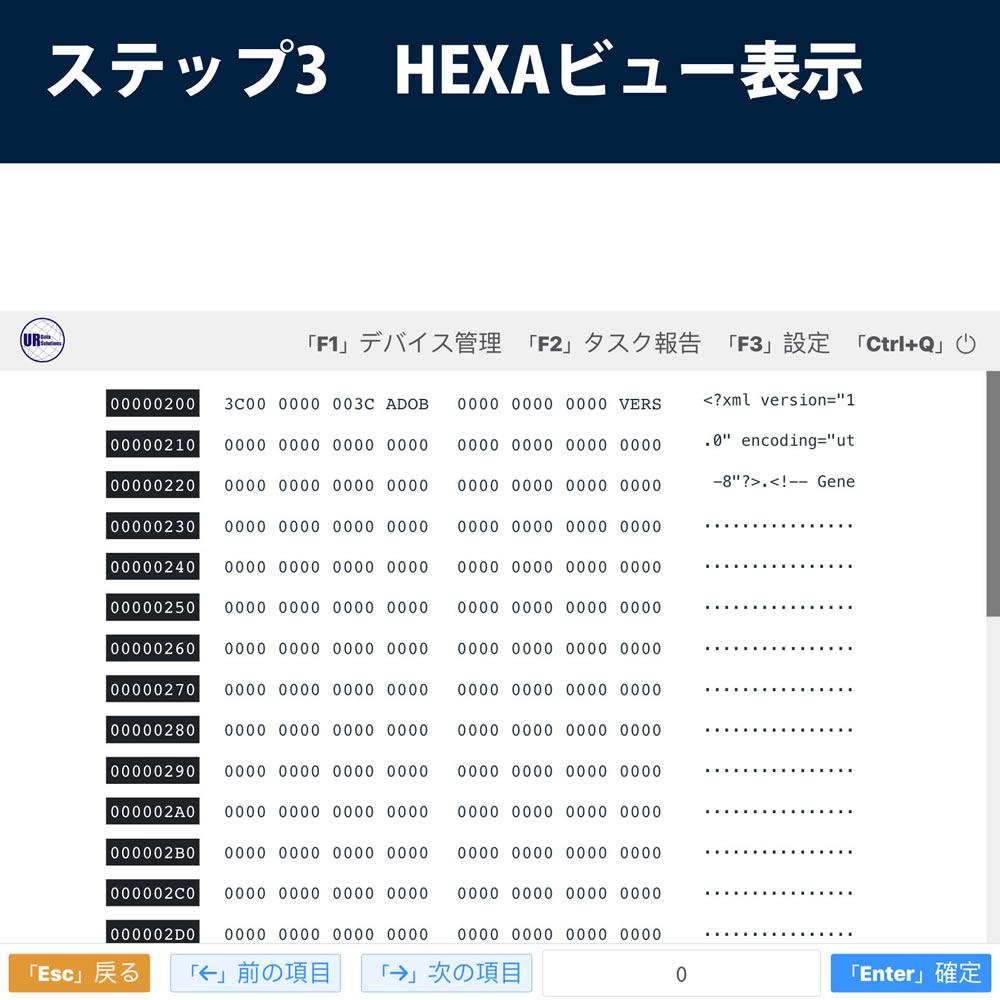Click the UR Data Solutions logo icon

[42, 341]
